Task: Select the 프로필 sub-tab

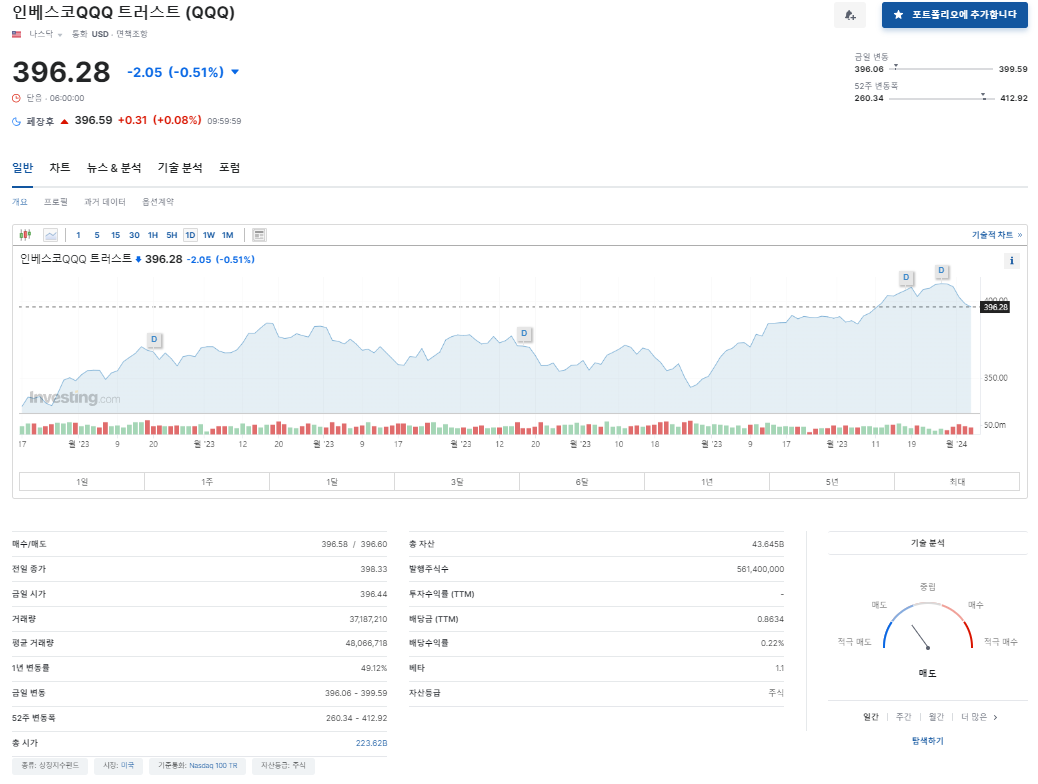Action: click(56, 201)
